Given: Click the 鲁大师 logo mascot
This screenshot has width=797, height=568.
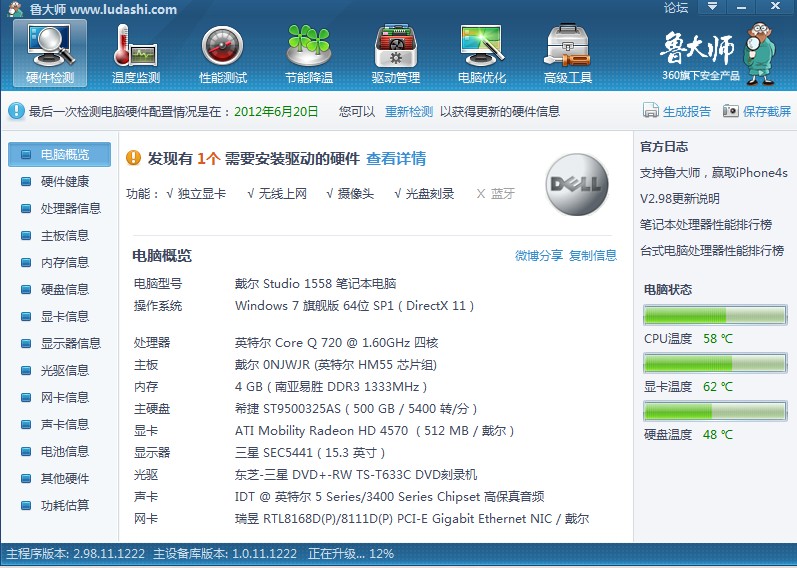Looking at the screenshot, I should pyautogui.click(x=760, y=53).
